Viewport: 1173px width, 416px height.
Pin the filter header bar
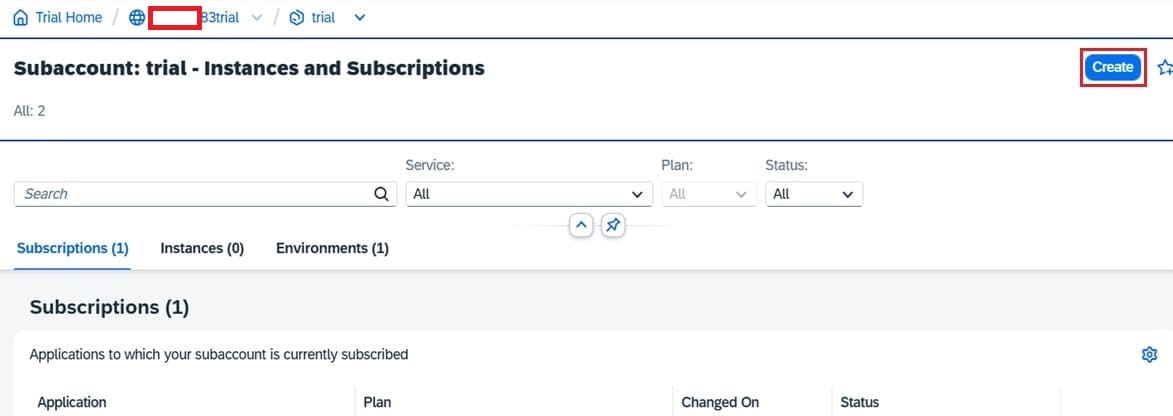click(613, 225)
